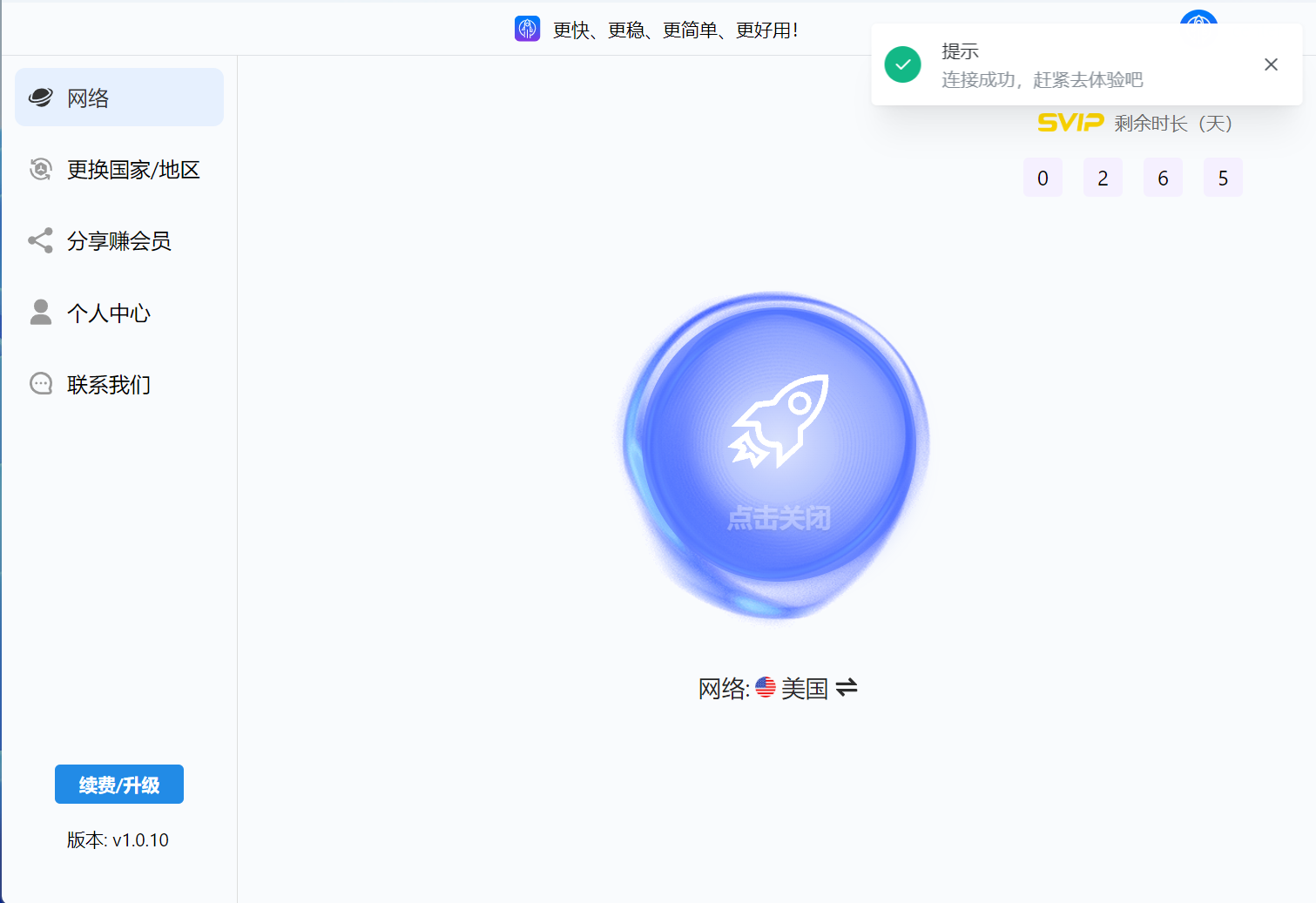Click the planet icon beside 网络
This screenshot has width=1316, height=903.
[40, 98]
